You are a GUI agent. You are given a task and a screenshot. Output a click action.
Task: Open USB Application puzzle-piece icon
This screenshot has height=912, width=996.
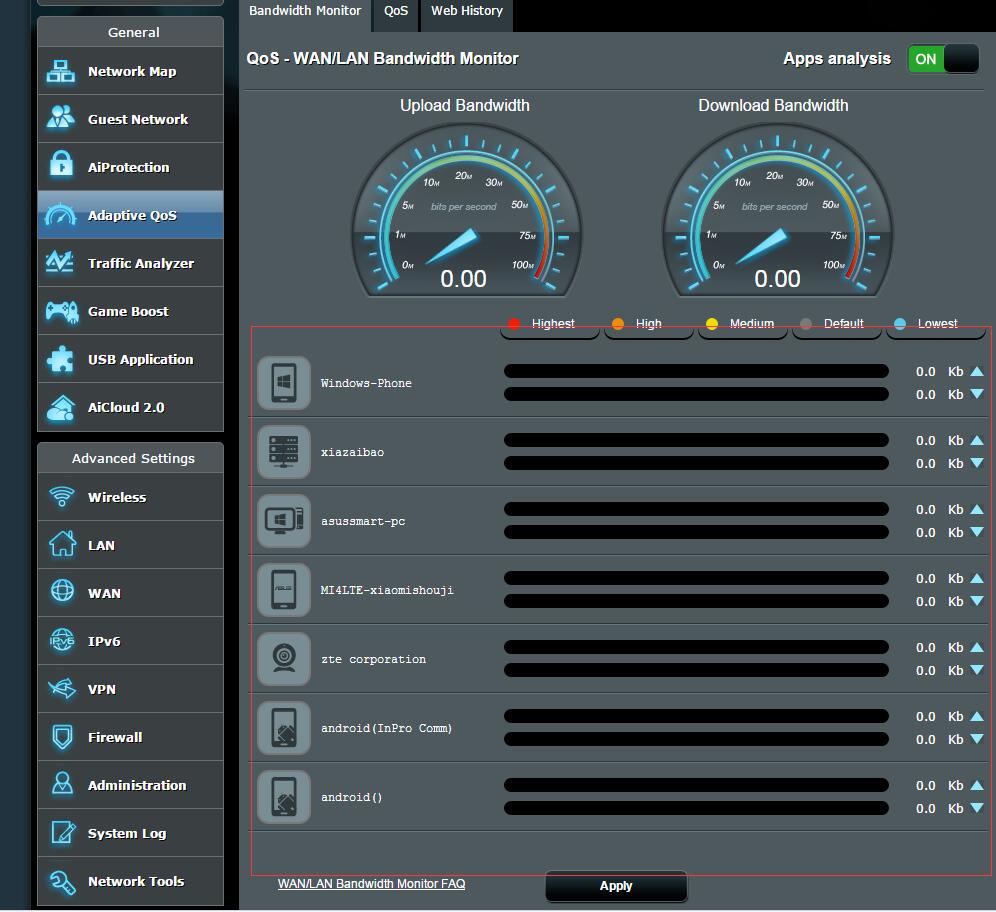click(x=61, y=359)
